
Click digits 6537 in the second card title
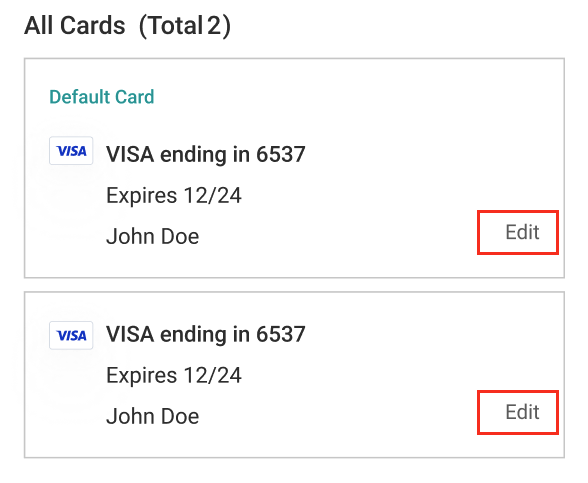coord(280,334)
